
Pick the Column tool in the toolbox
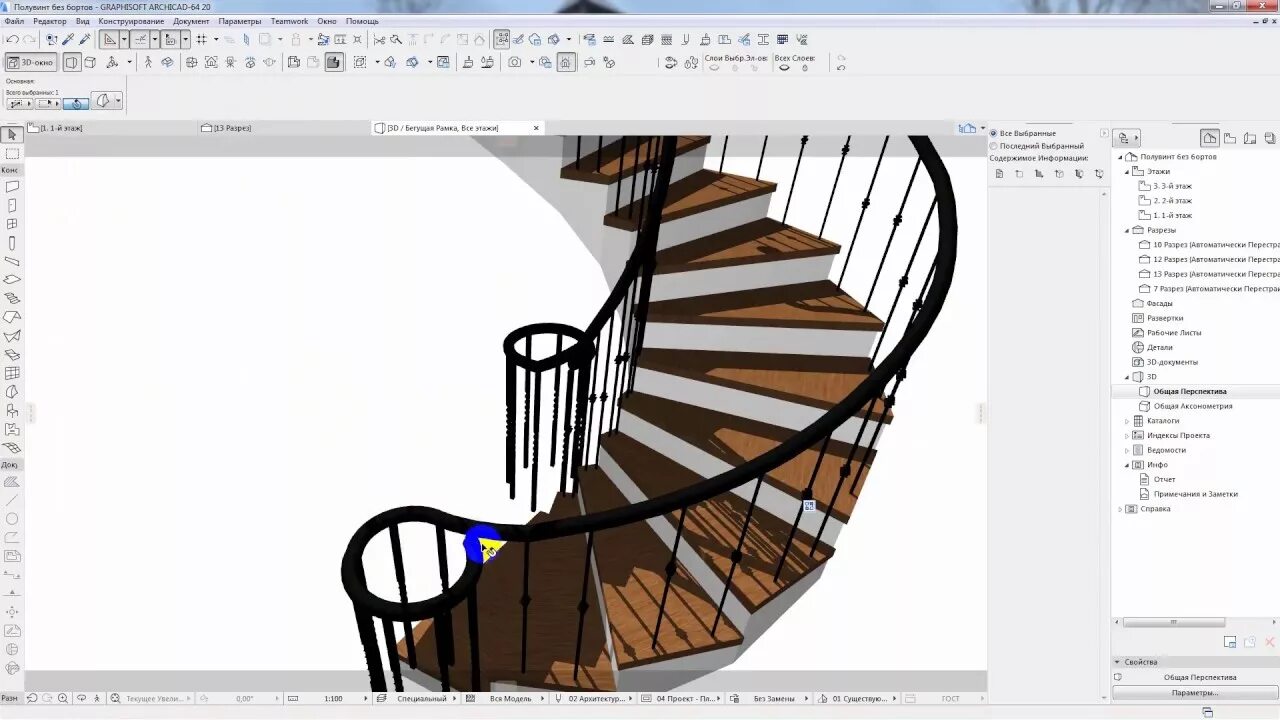point(12,243)
